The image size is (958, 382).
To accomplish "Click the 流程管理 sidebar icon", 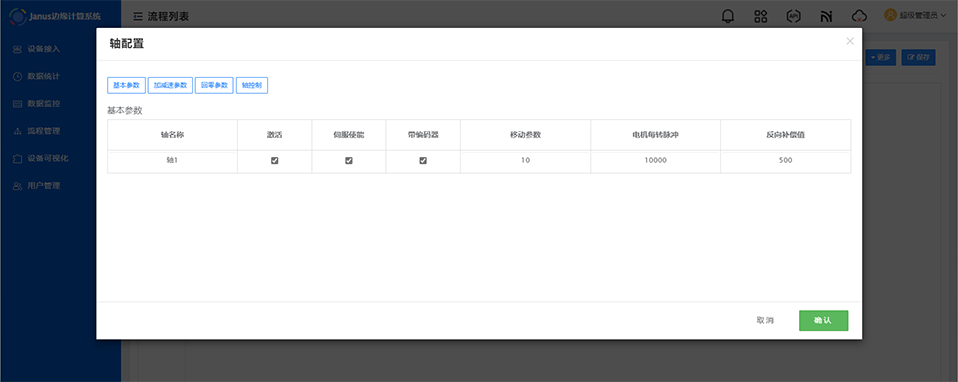I will [17, 131].
